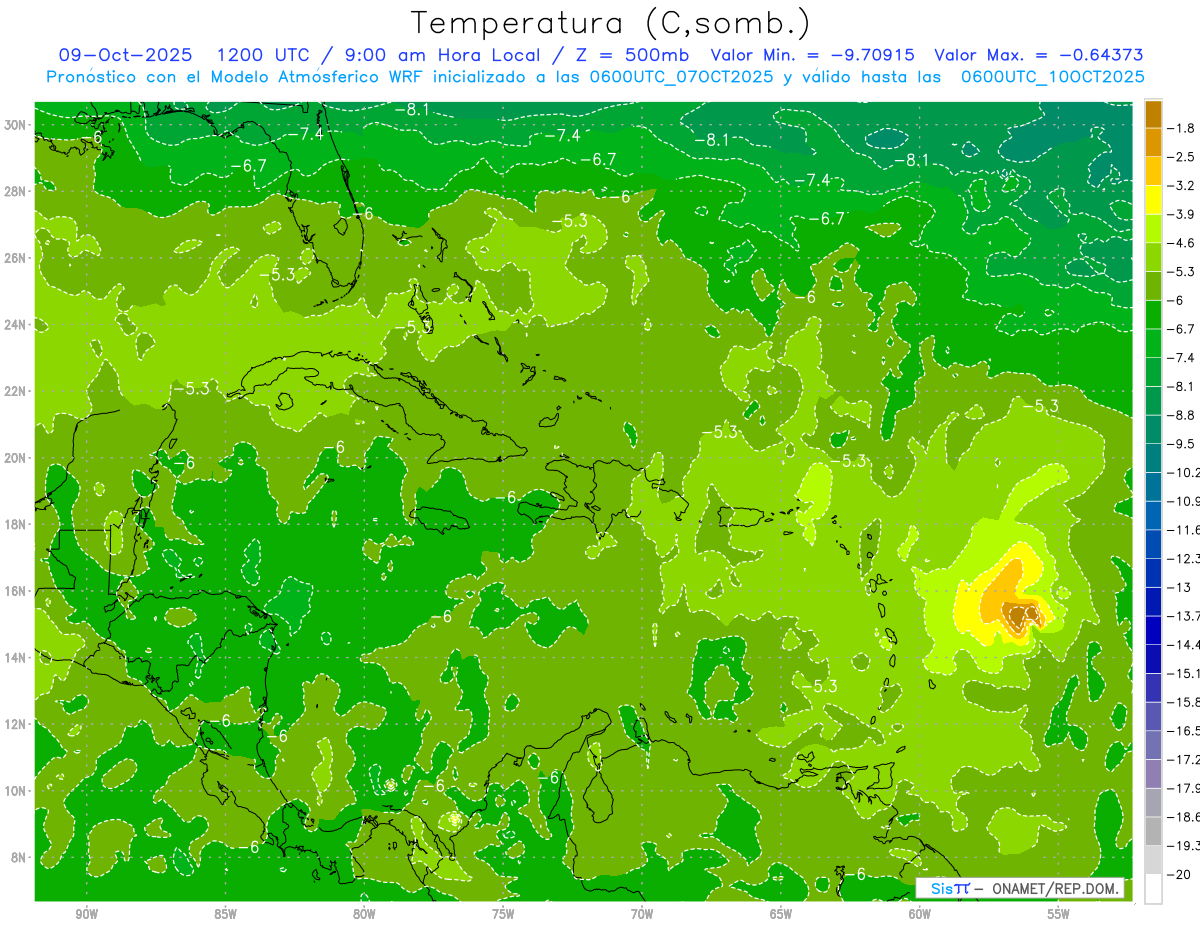
Task: Click the 90W longitude tick label
Action: click(87, 914)
